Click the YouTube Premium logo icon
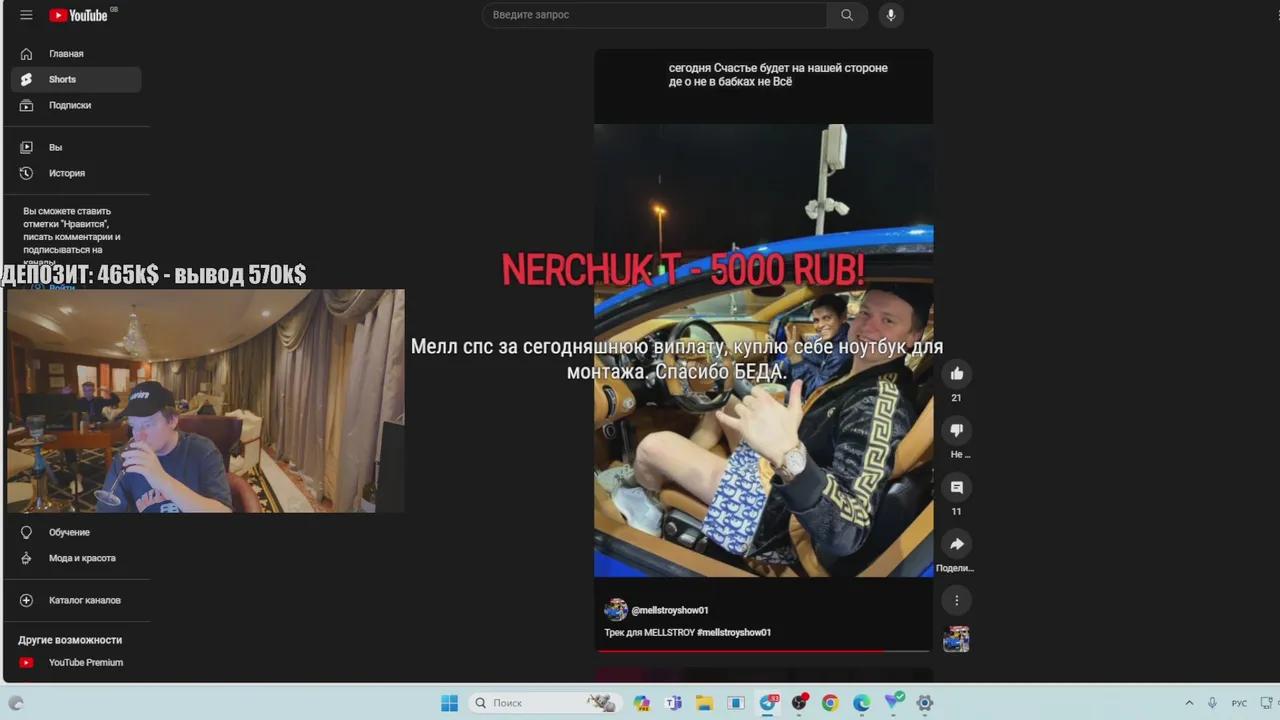The width and height of the screenshot is (1280, 720). 27,662
